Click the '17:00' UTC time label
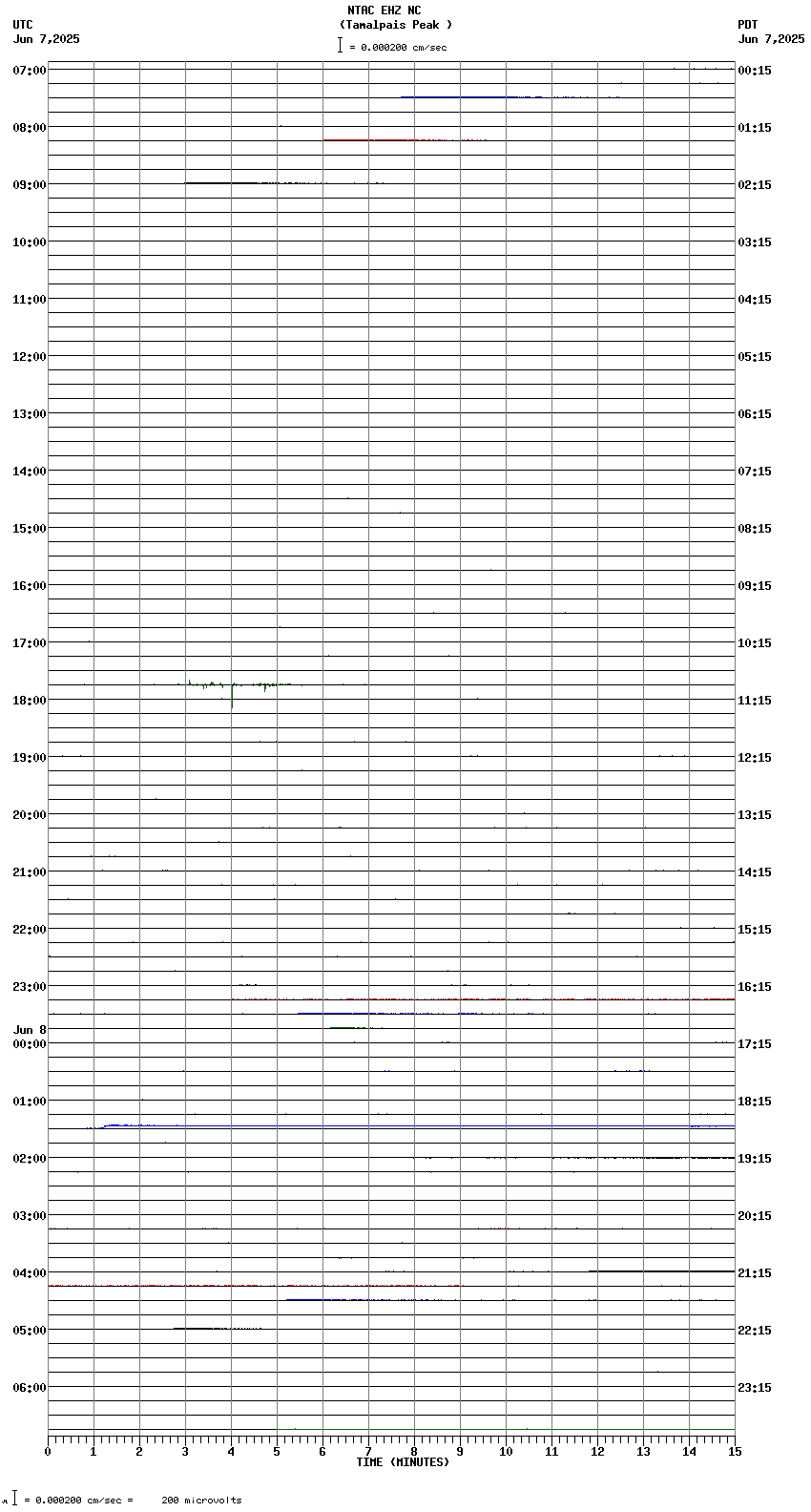 (x=30, y=643)
